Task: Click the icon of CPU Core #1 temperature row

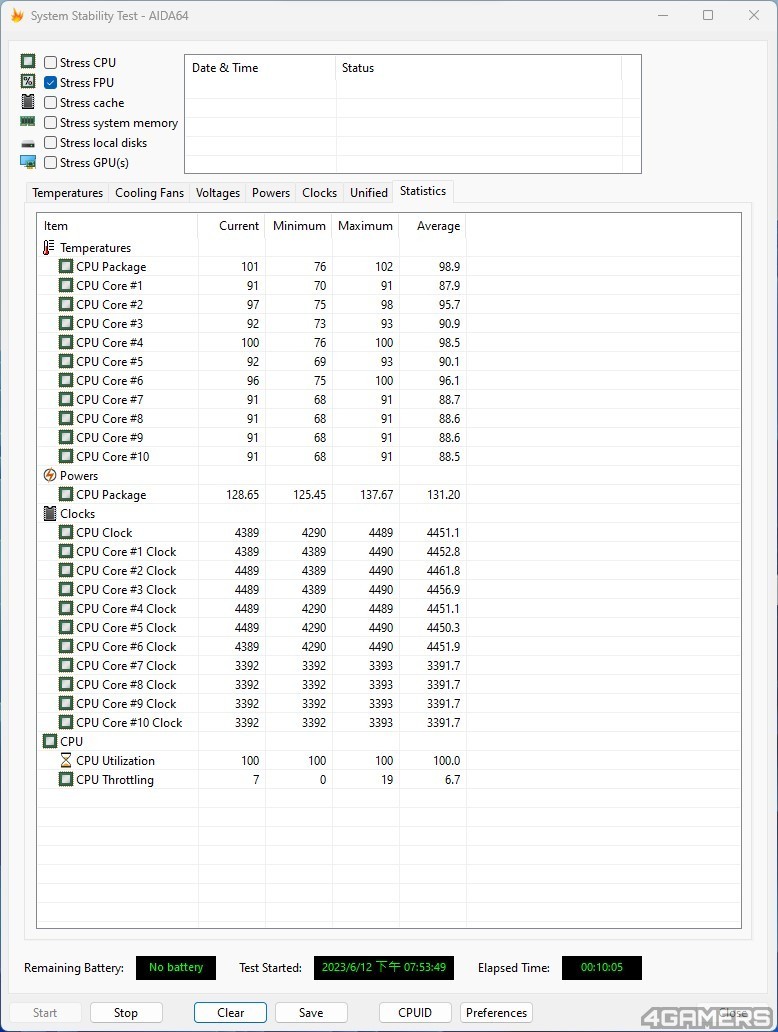Action: pos(66,285)
